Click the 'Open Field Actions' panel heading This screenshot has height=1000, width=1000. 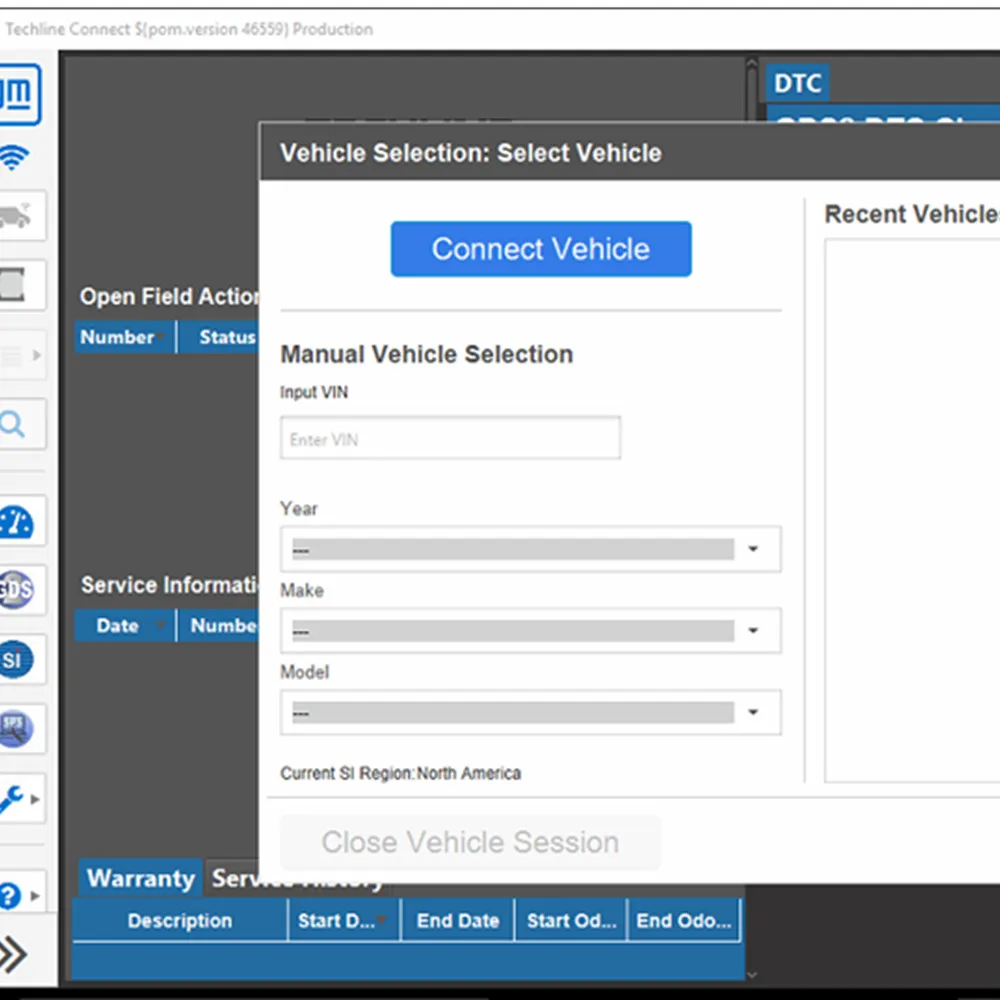(170, 297)
